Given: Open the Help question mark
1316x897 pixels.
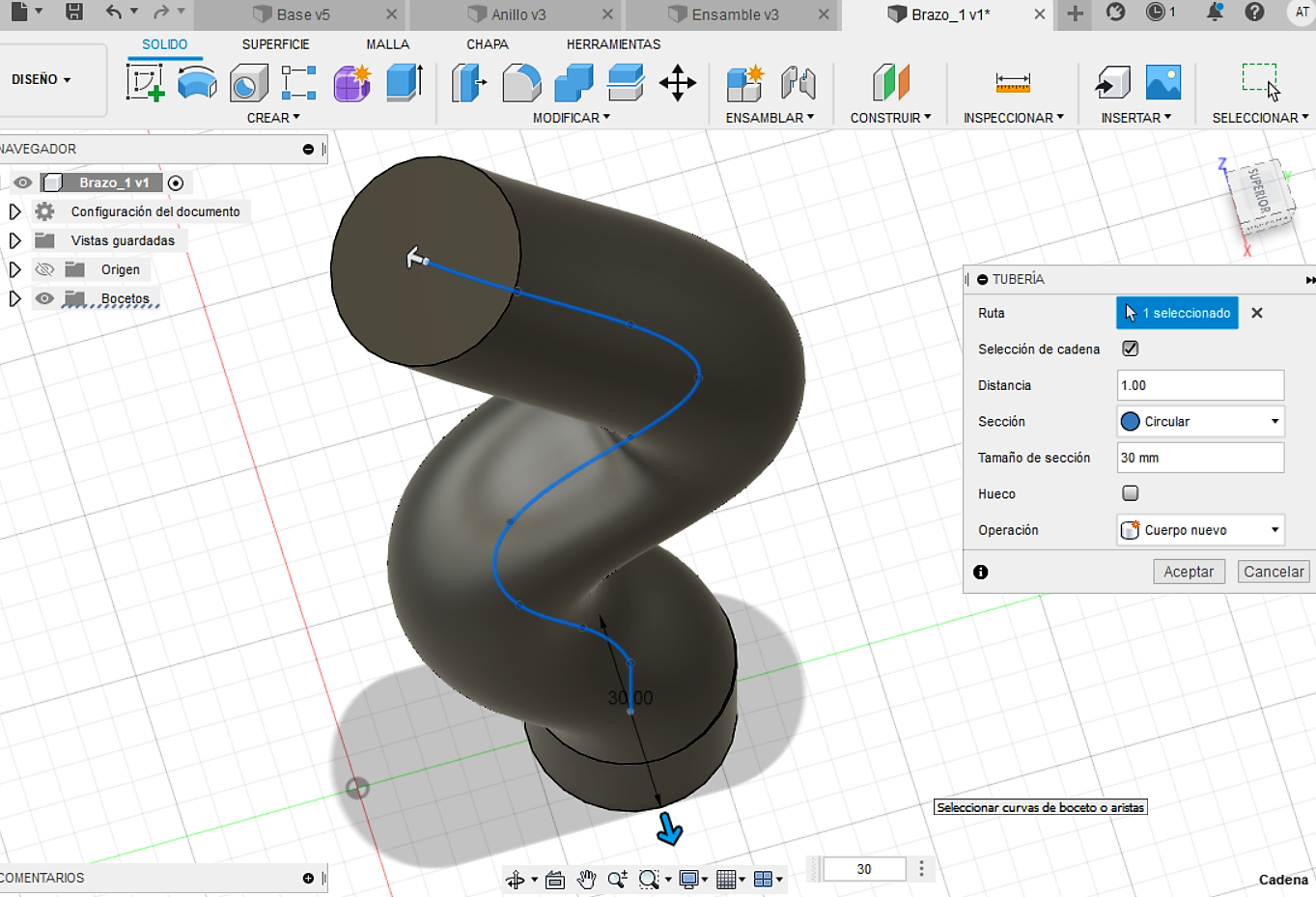Looking at the screenshot, I should coord(1254,12).
